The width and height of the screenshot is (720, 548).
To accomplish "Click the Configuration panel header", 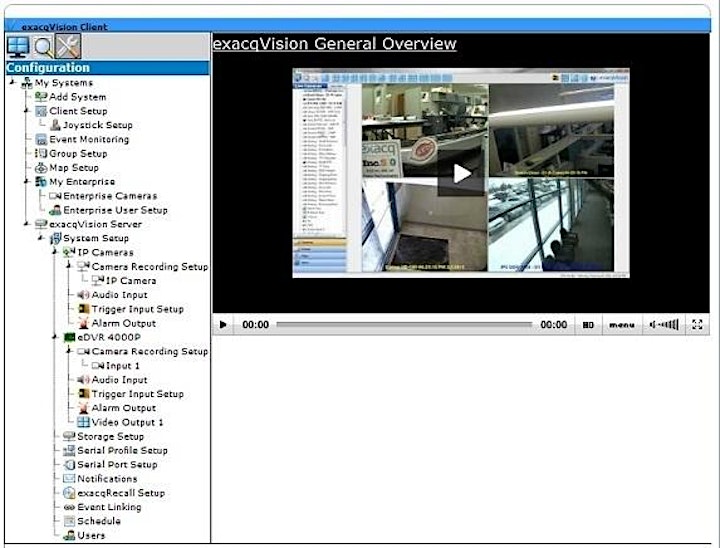I will pyautogui.click(x=107, y=68).
